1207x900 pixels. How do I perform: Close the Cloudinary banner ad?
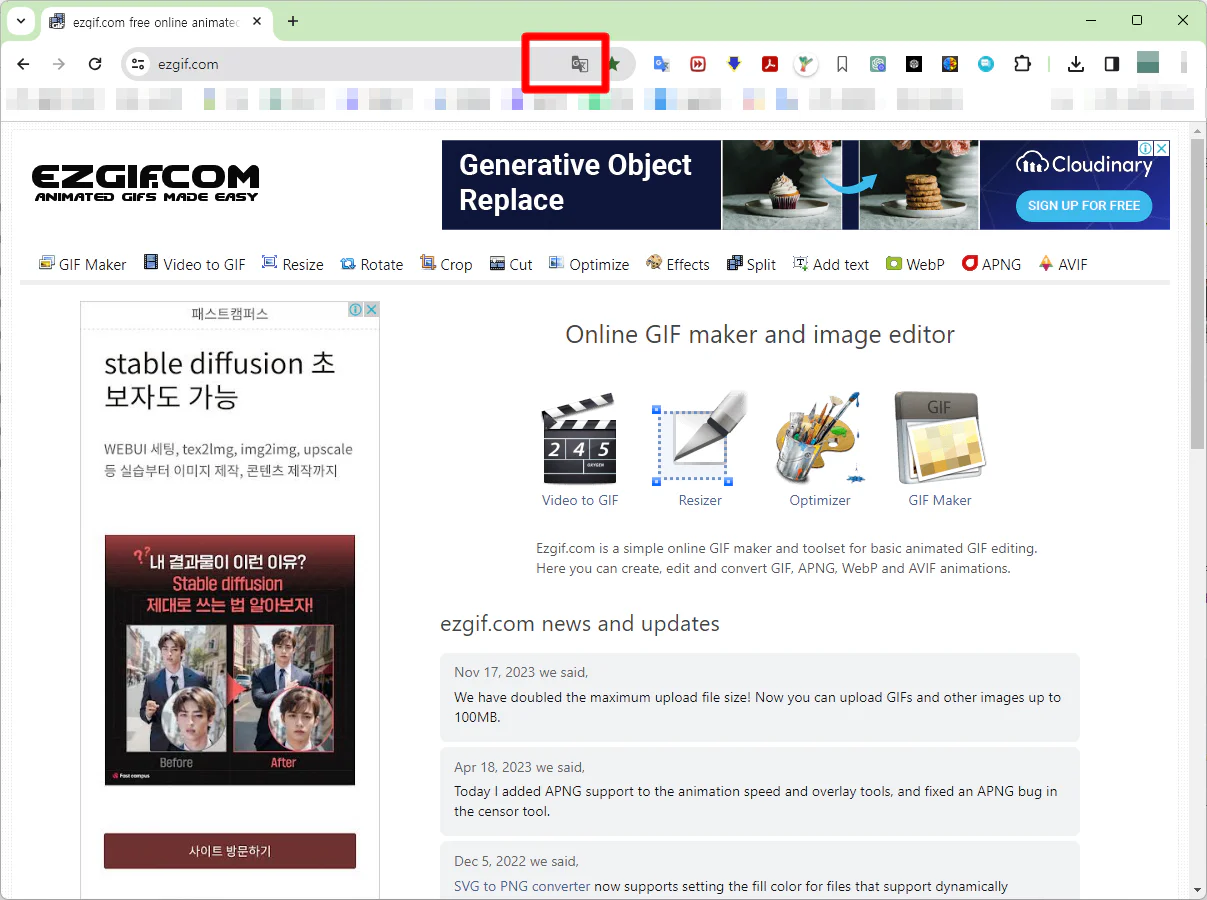(x=1161, y=148)
